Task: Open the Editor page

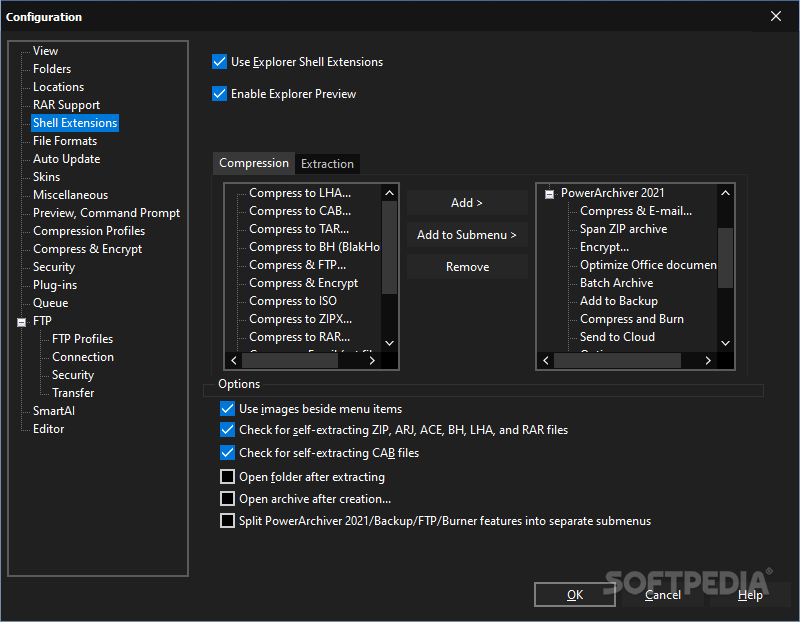Action: point(48,429)
